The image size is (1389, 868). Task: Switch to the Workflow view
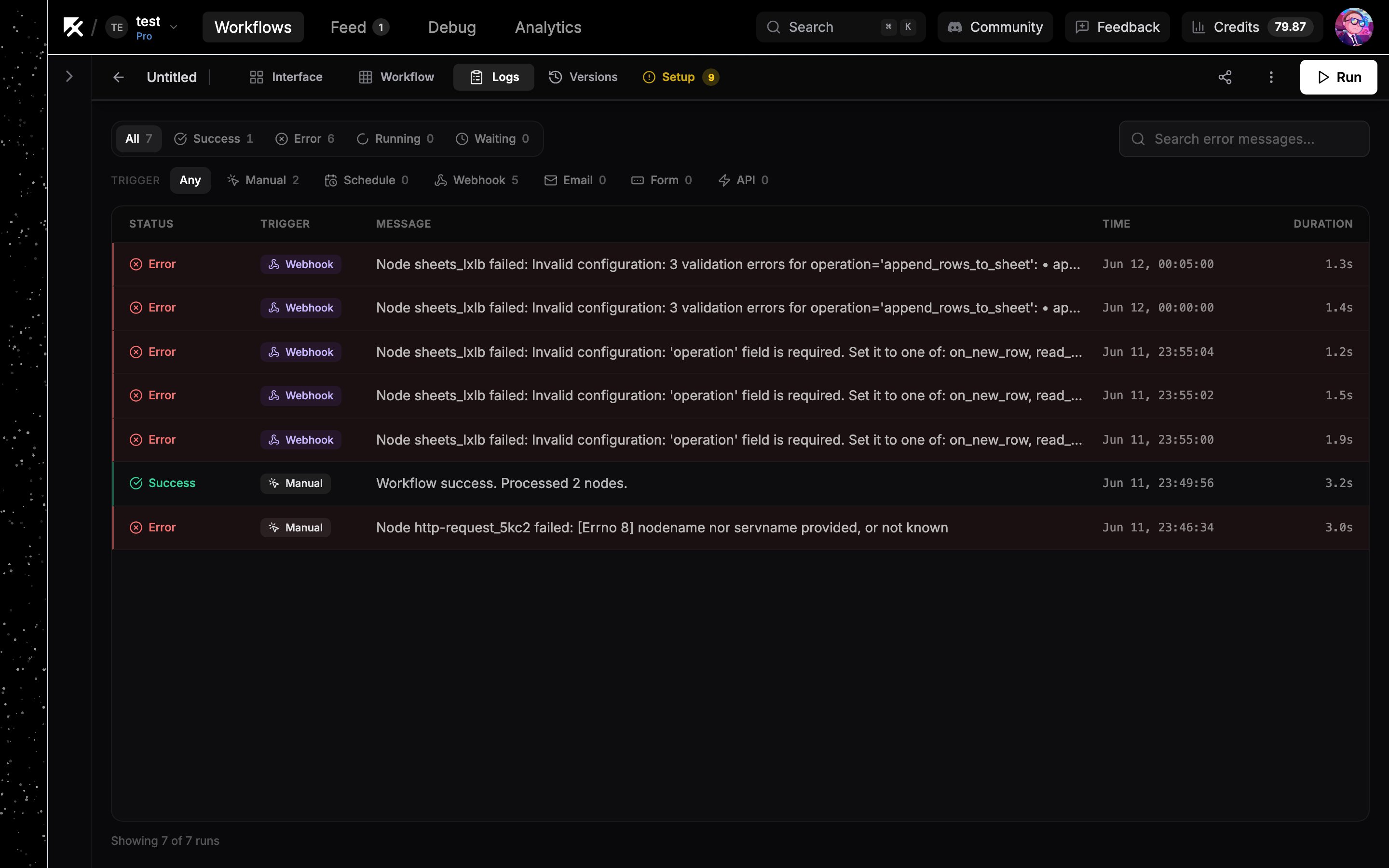coord(396,77)
